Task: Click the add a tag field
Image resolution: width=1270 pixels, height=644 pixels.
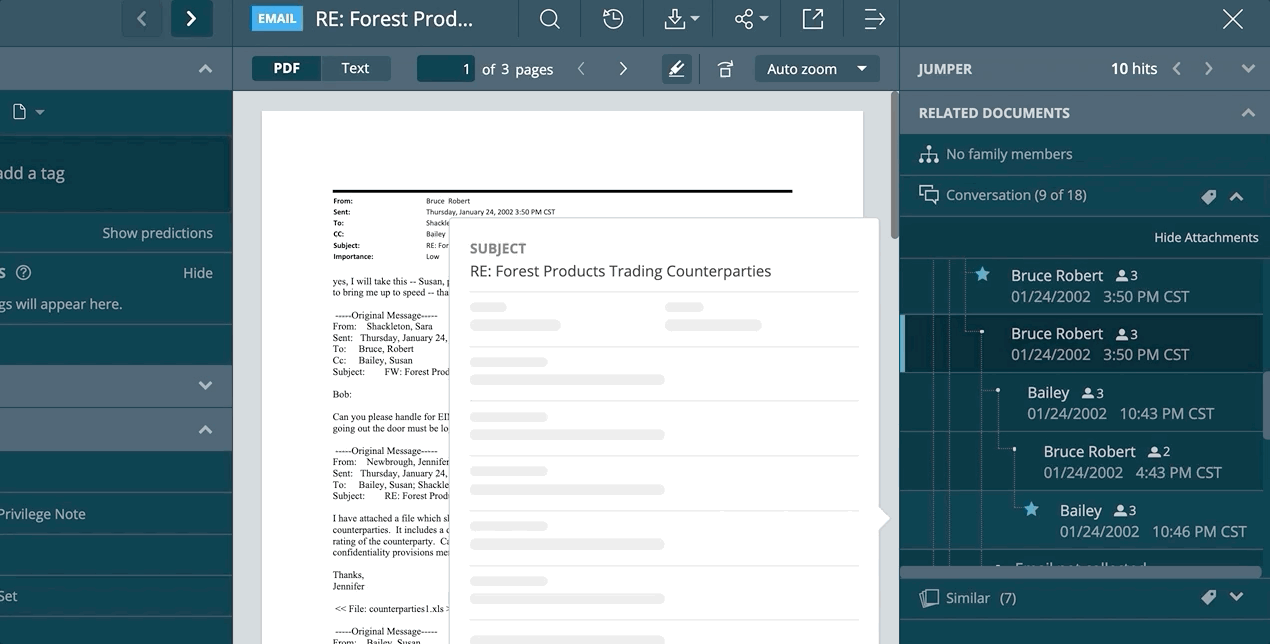Action: (115, 173)
